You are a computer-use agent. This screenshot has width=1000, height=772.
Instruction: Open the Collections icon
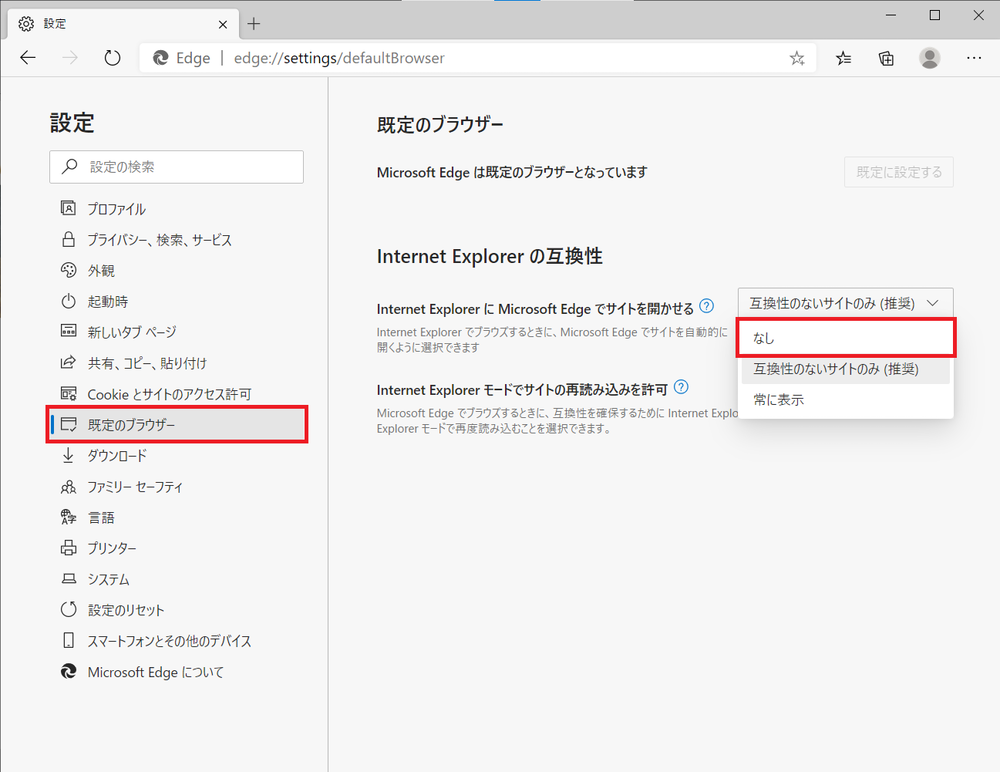tap(886, 59)
